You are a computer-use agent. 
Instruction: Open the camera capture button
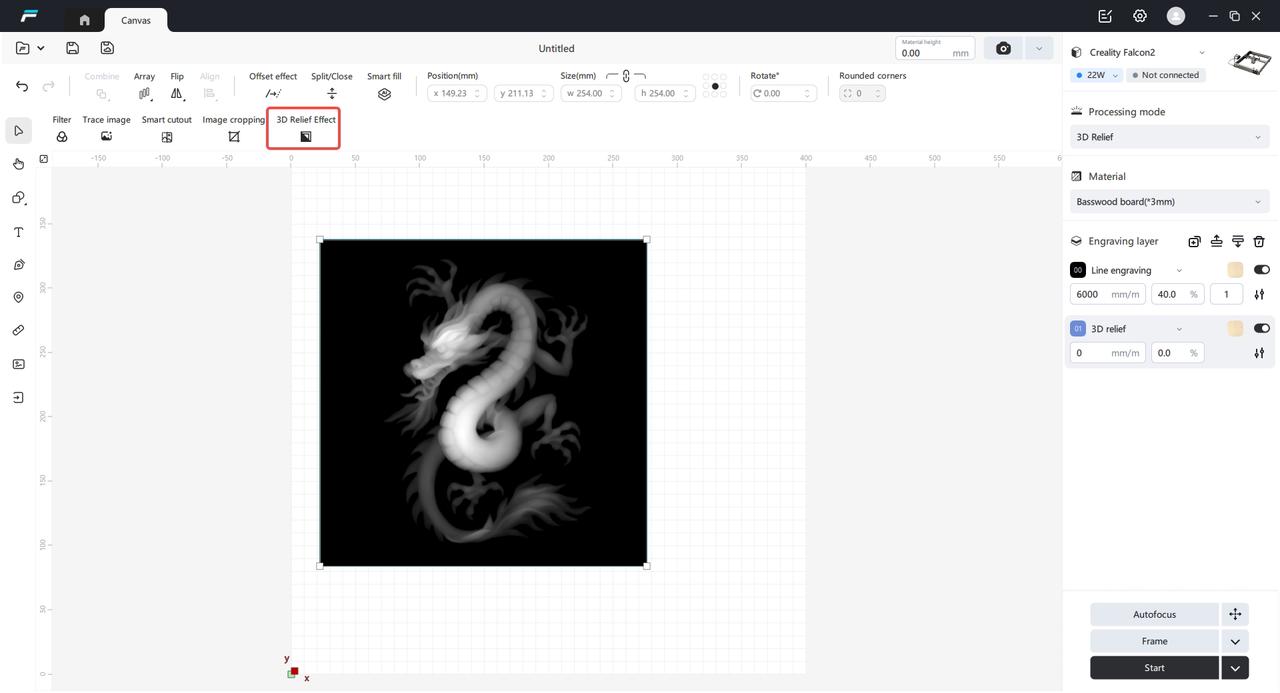1003,49
